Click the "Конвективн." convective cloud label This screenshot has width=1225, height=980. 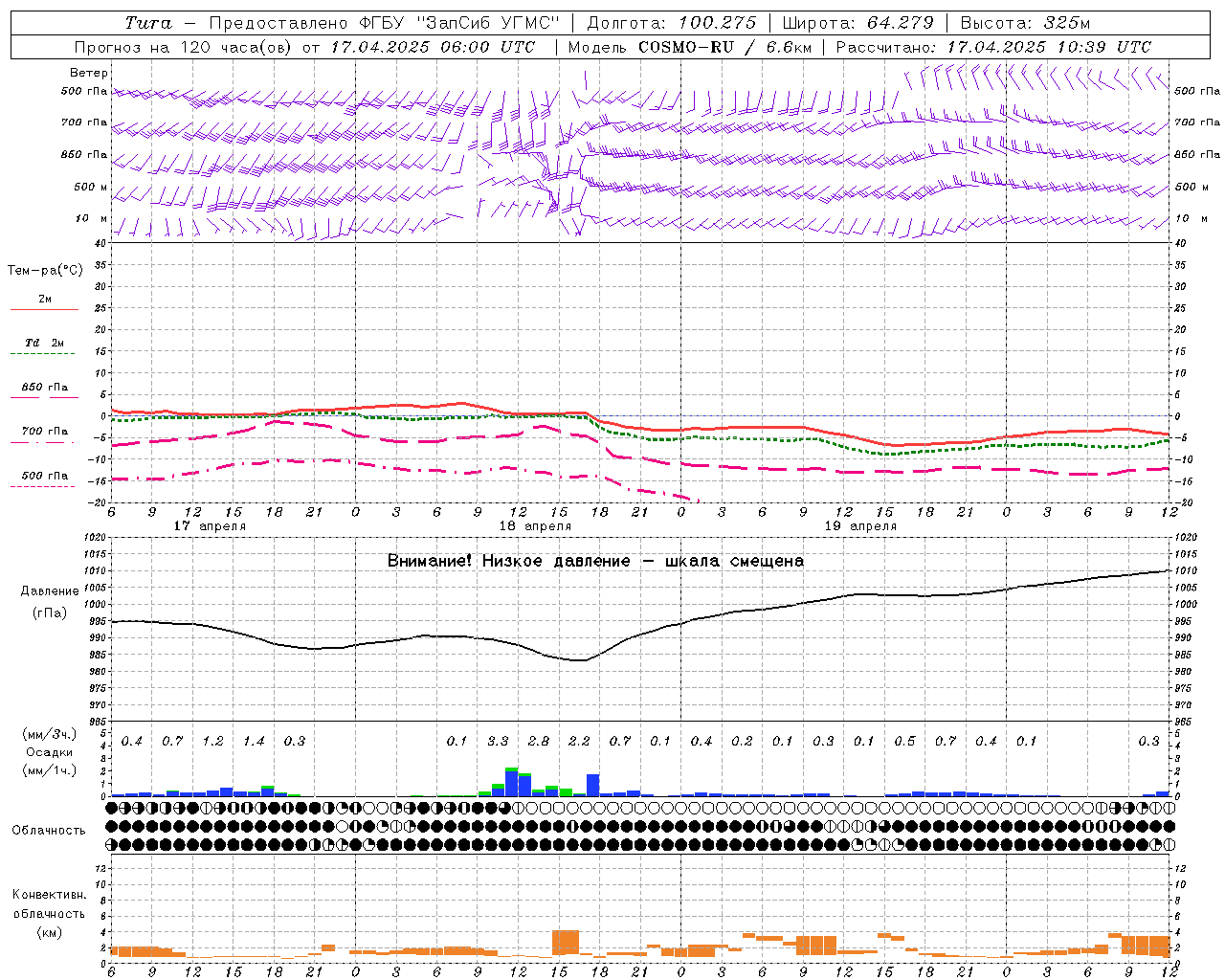[x=49, y=895]
